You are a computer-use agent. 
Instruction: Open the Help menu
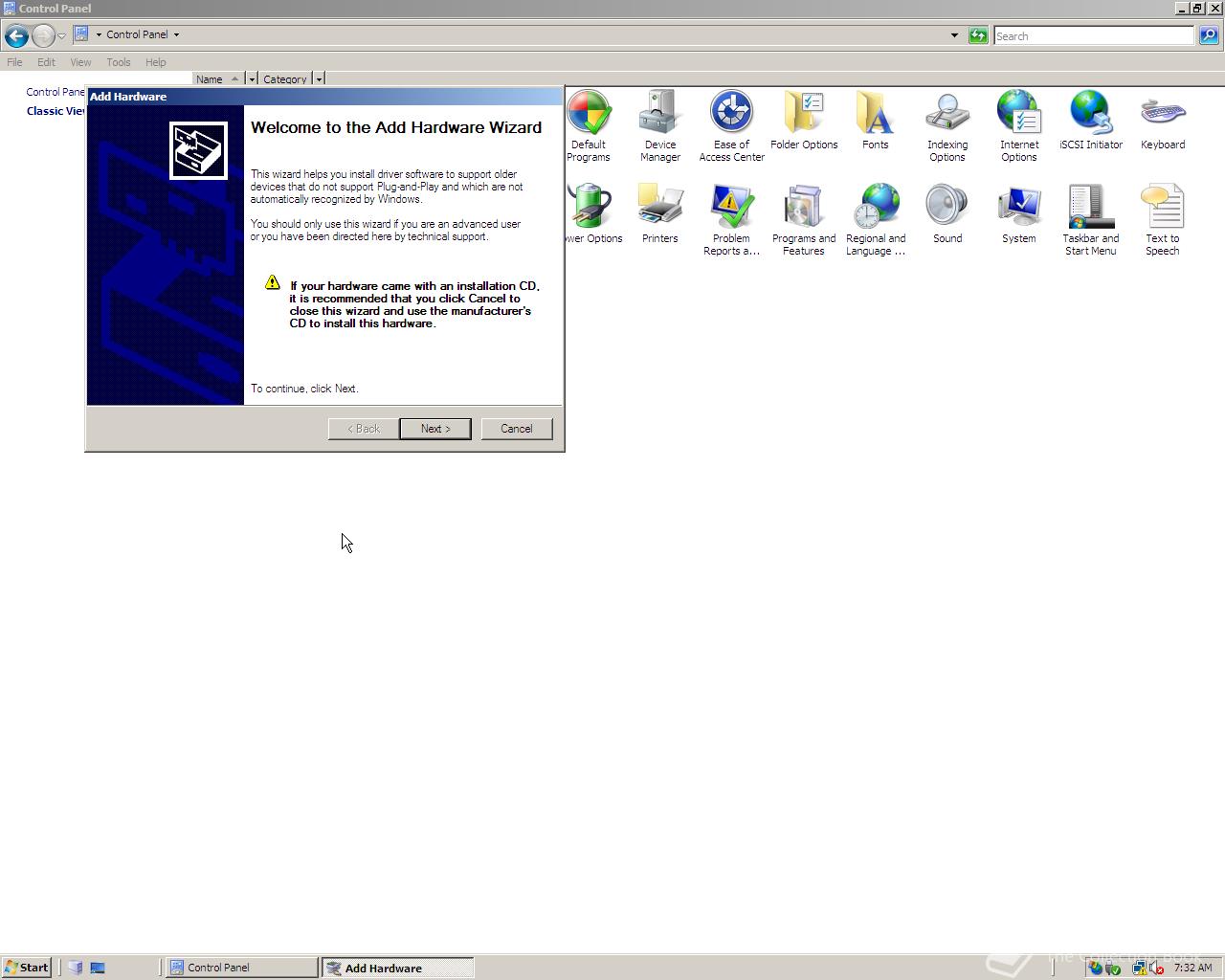coord(156,62)
